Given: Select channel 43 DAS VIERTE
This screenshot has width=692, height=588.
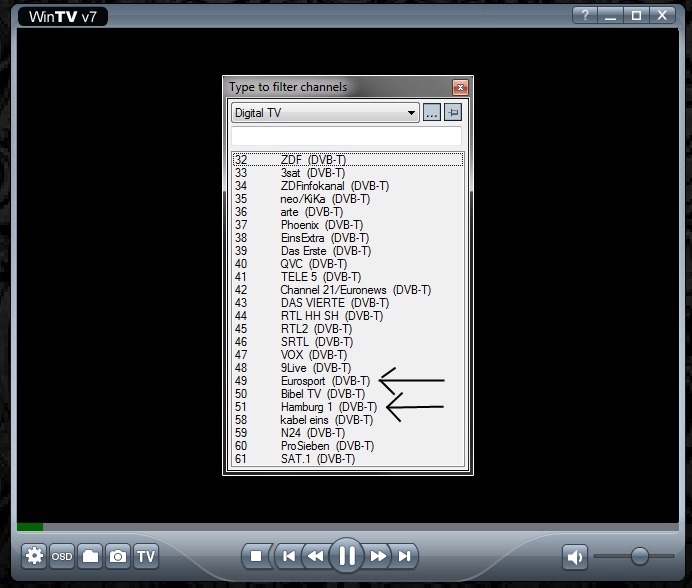Looking at the screenshot, I should [x=348, y=303].
